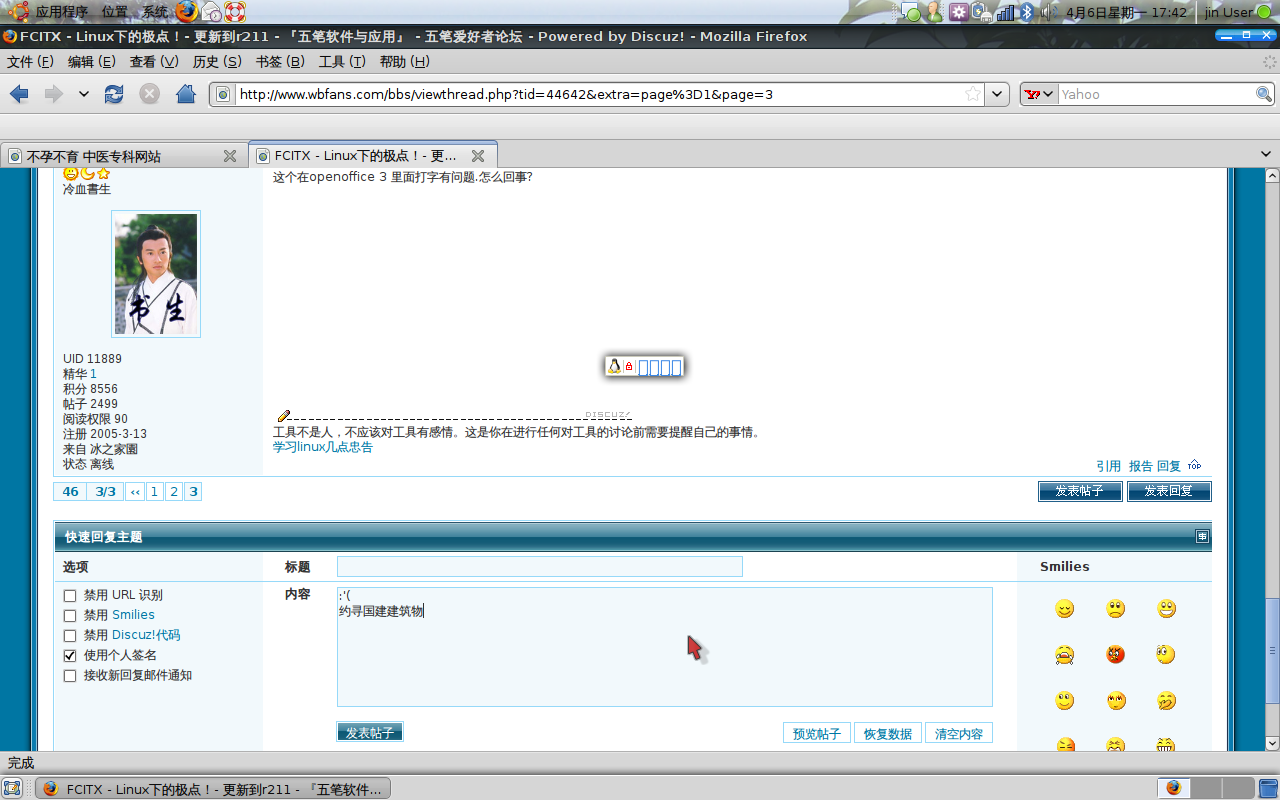Insert the smiling closed-eyes smiley
This screenshot has width=1280, height=800.
(x=1065, y=609)
